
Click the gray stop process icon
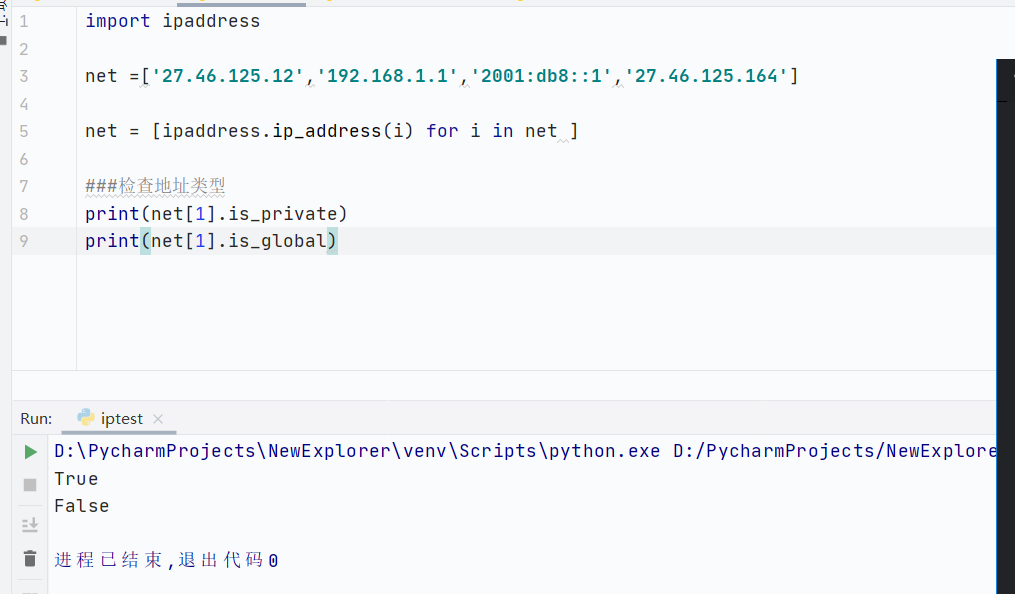30,485
